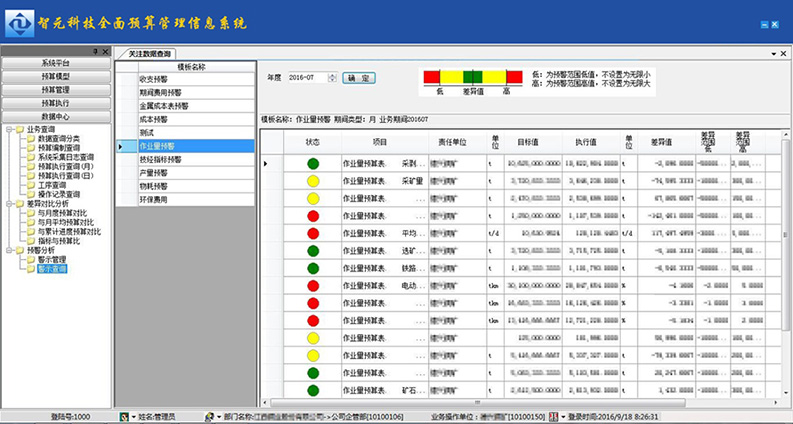793x424 pixels.
Task: Open the 预算管理 navigation section
Action: click(55, 90)
